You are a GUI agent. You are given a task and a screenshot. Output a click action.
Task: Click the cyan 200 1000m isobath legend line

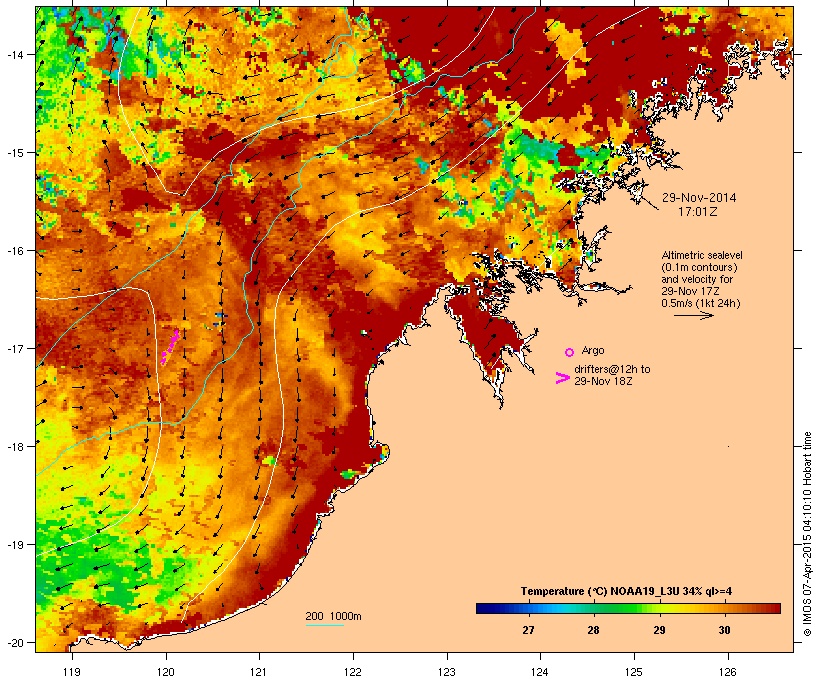click(324, 625)
